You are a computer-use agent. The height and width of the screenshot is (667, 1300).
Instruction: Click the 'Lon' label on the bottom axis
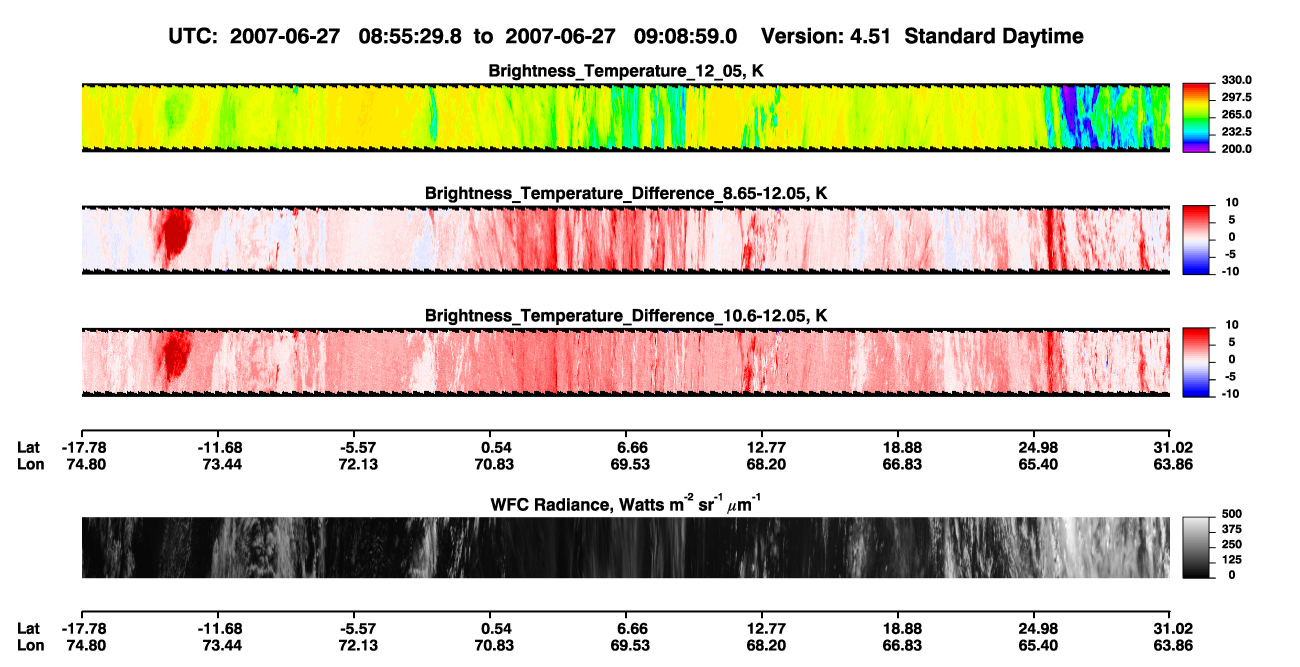29,644
